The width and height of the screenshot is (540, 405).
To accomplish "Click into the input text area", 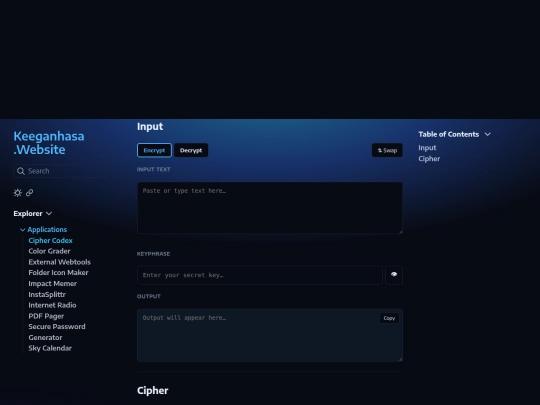I will point(270,208).
